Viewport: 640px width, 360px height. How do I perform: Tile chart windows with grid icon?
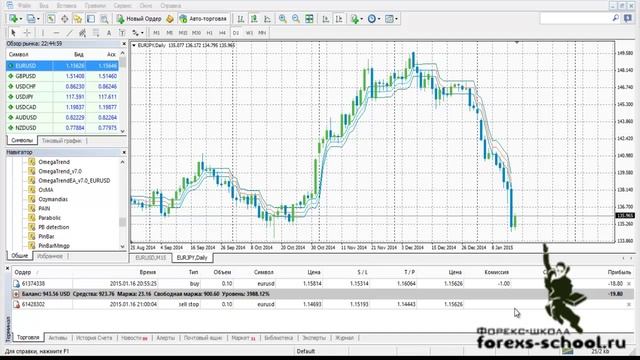[x=309, y=19]
